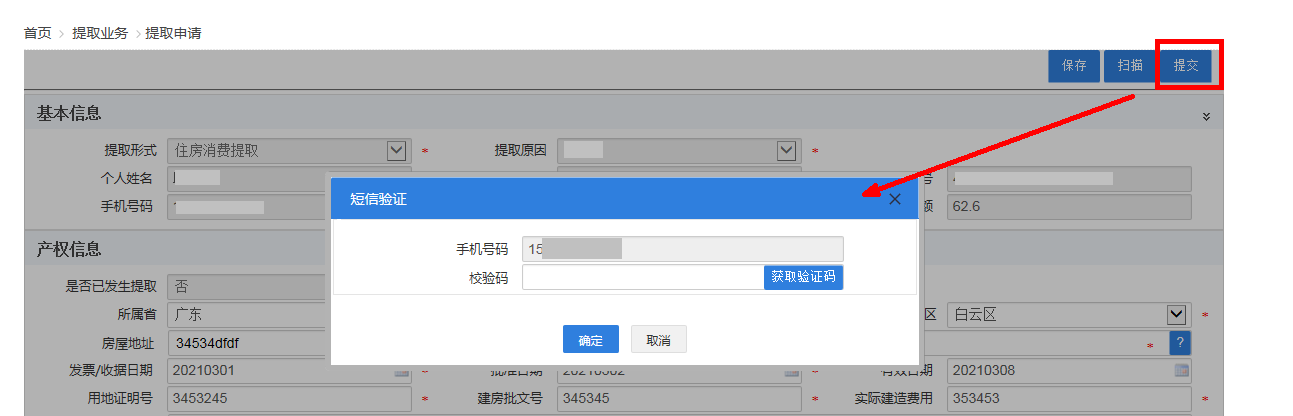The width and height of the screenshot is (1293, 416).
Task: Expand the 白云区 district dropdown
Action: [x=1177, y=315]
